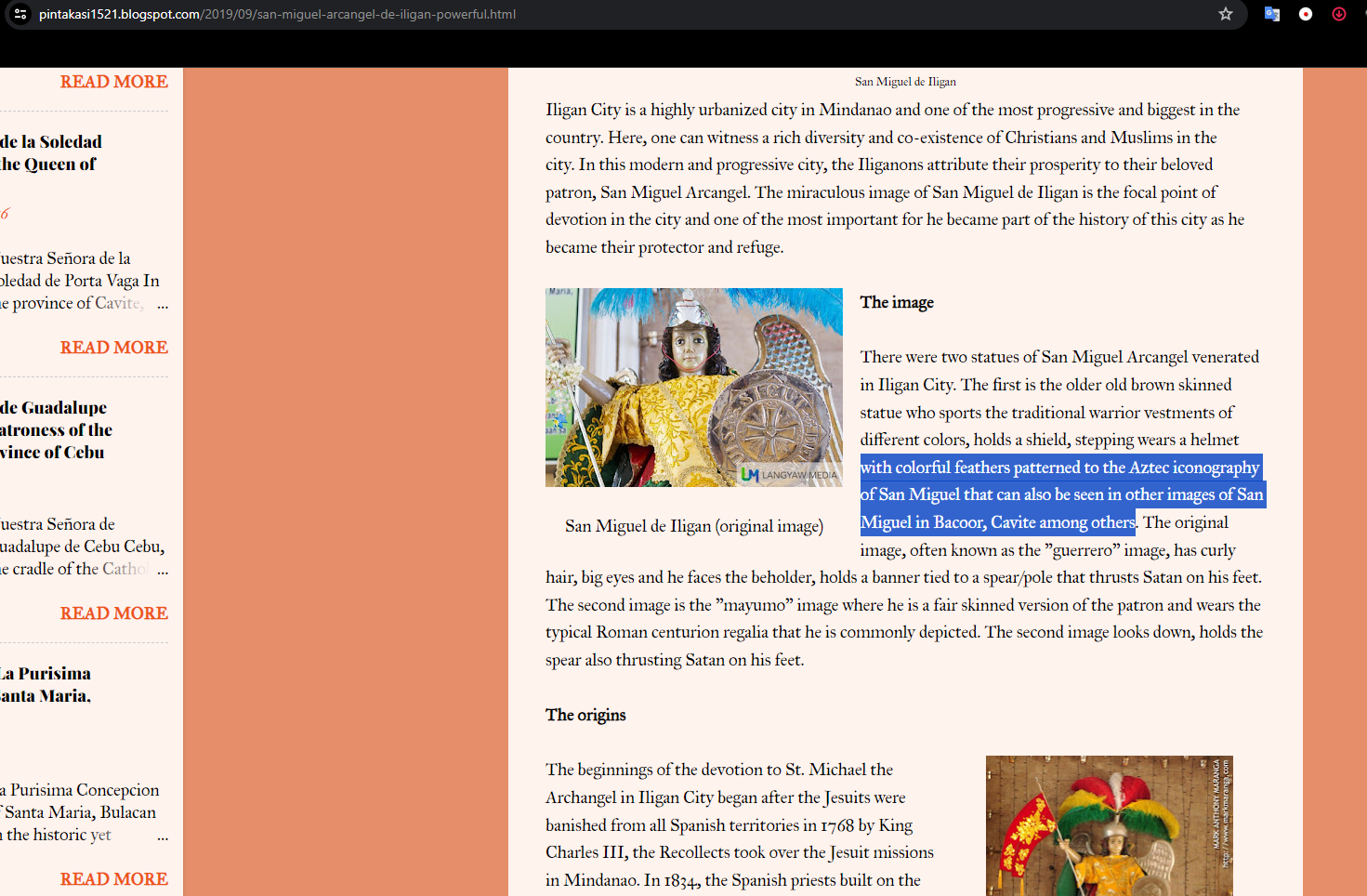Click the line 'The beginnings of the devotion to St. Michael the'
This screenshot has width=1367, height=896.
(x=719, y=770)
